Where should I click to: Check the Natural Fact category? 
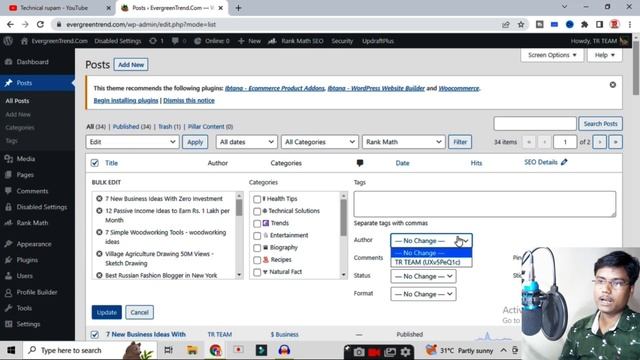(257, 272)
